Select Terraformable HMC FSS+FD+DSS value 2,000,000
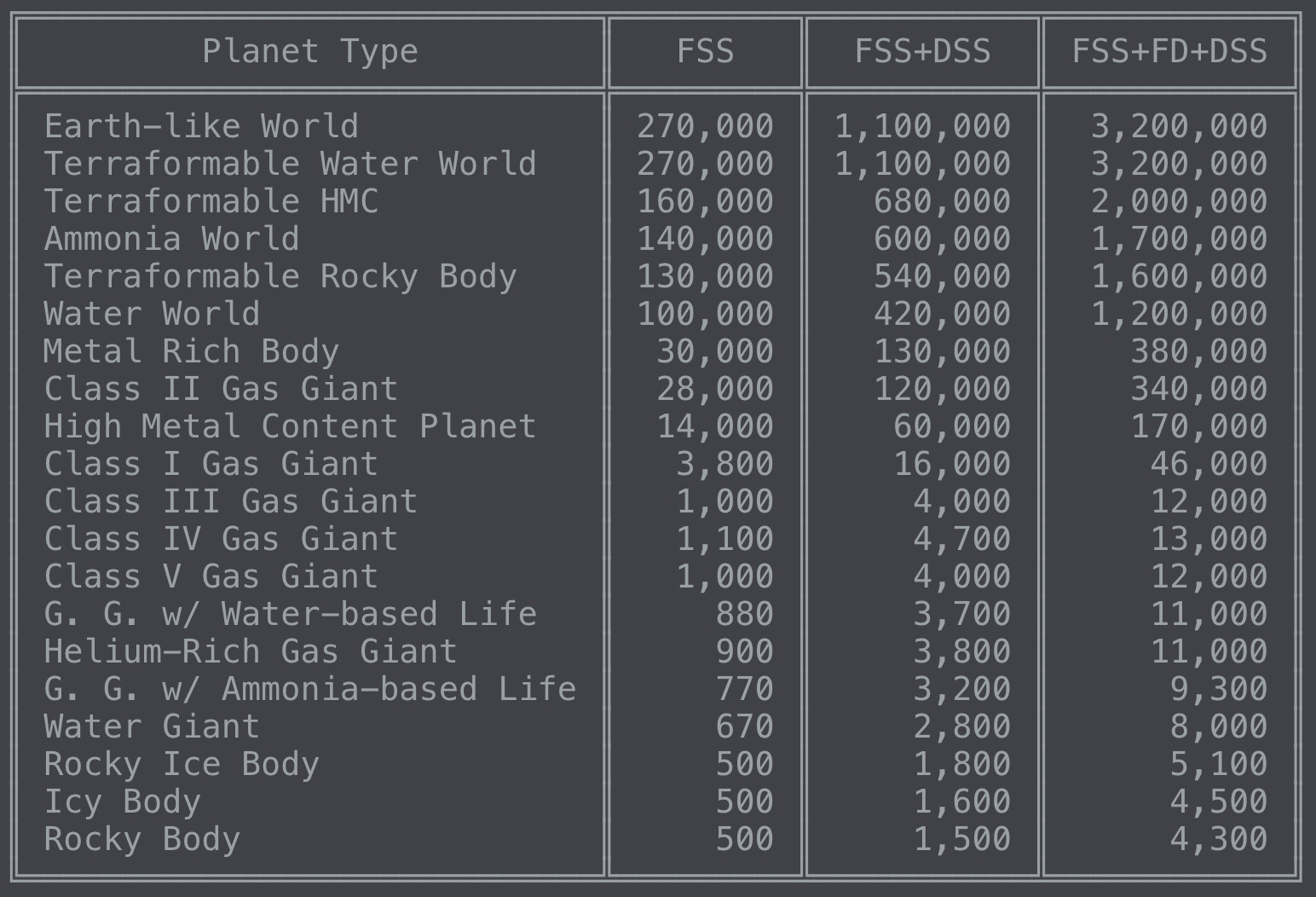 tap(1180, 202)
